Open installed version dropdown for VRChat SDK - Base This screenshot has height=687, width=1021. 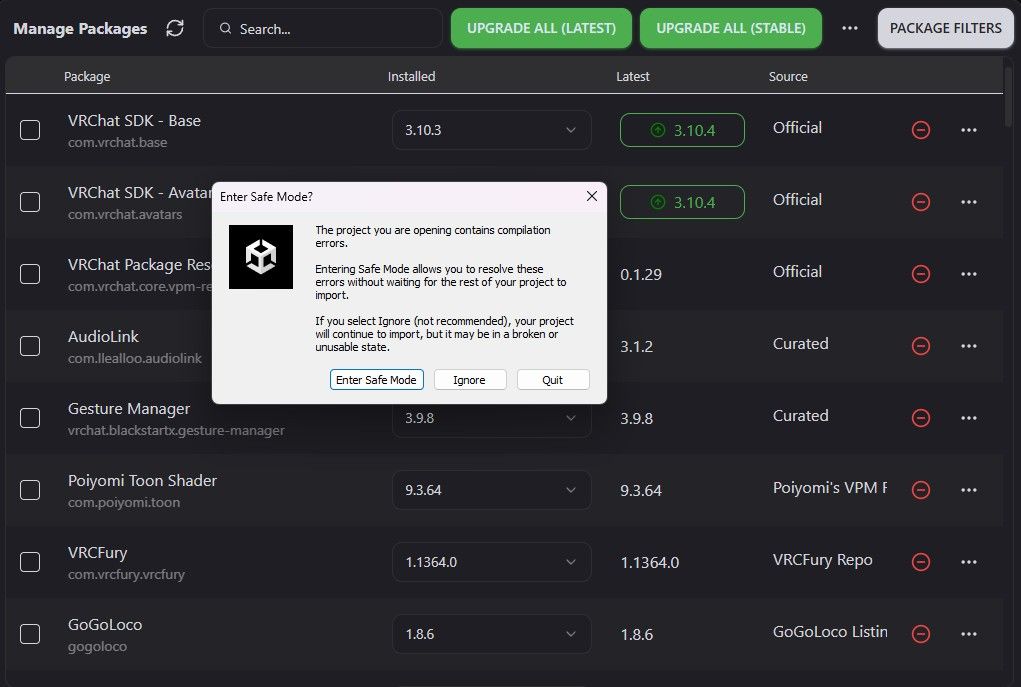492,130
